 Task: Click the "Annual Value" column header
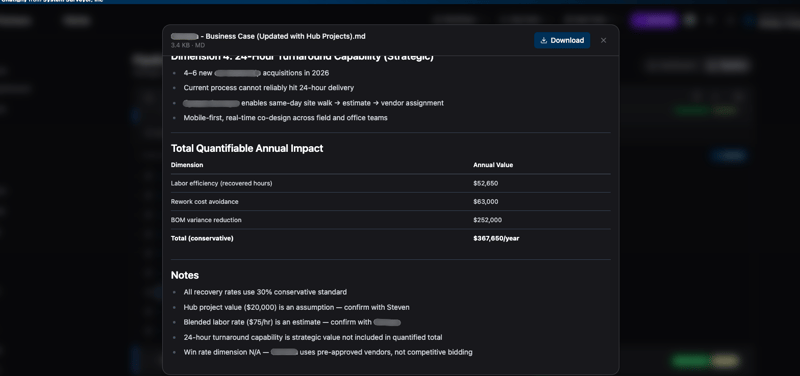click(x=493, y=165)
